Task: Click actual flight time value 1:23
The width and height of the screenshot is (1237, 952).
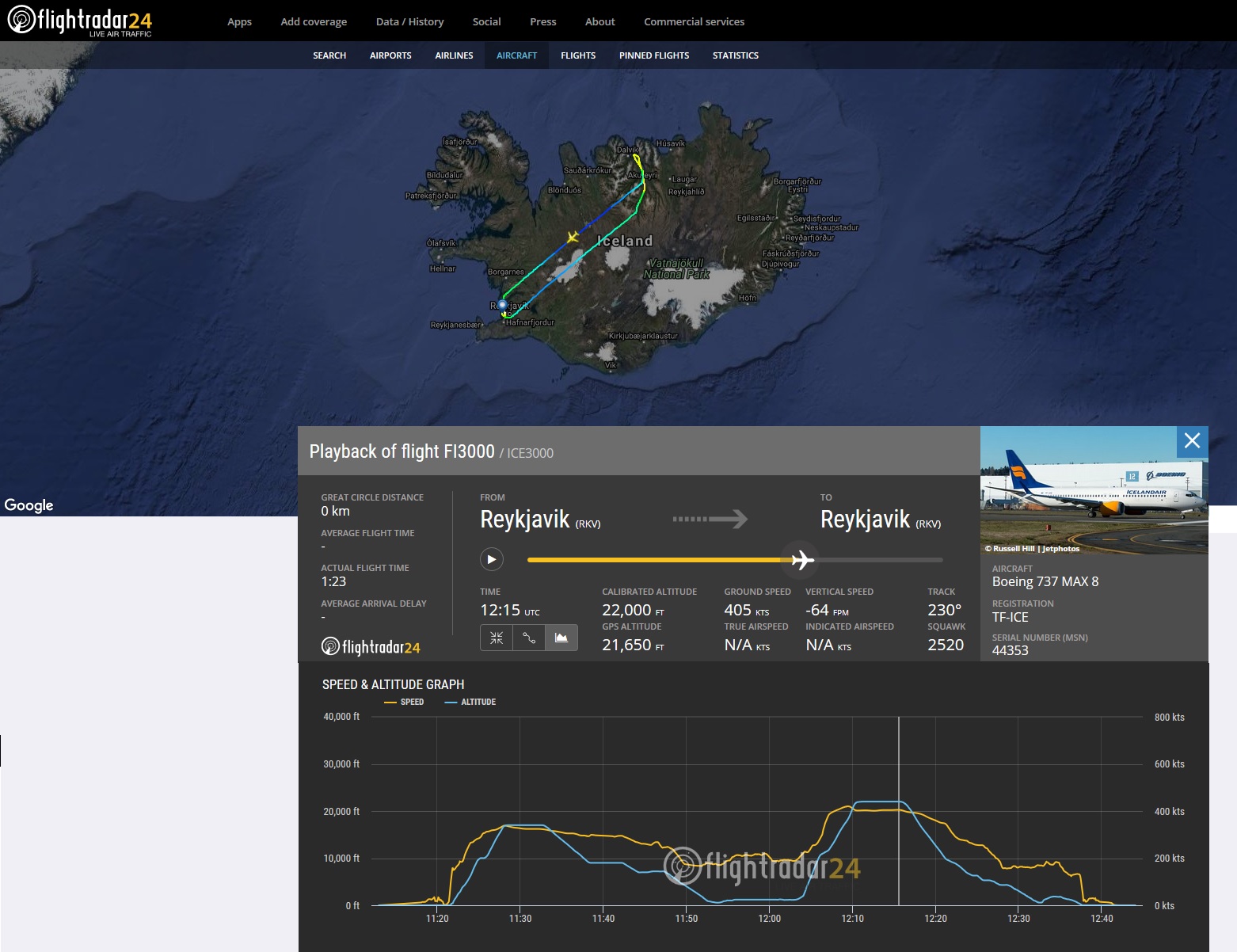Action: [333, 581]
